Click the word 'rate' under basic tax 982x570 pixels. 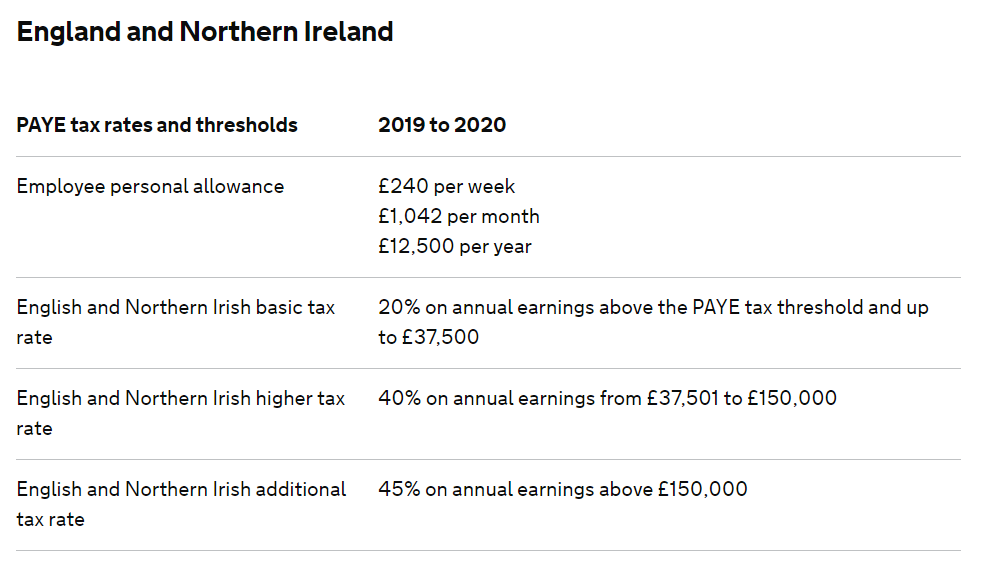tap(34, 338)
